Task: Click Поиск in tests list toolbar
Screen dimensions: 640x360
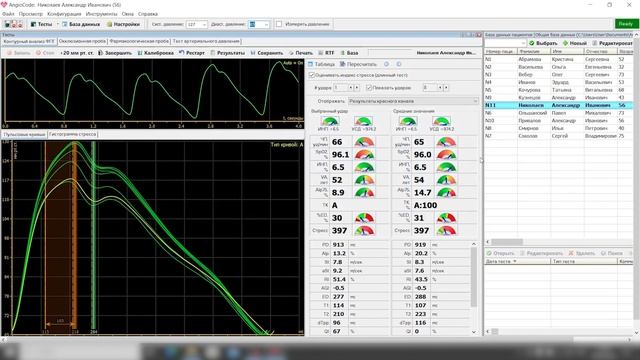Action: click(612, 253)
